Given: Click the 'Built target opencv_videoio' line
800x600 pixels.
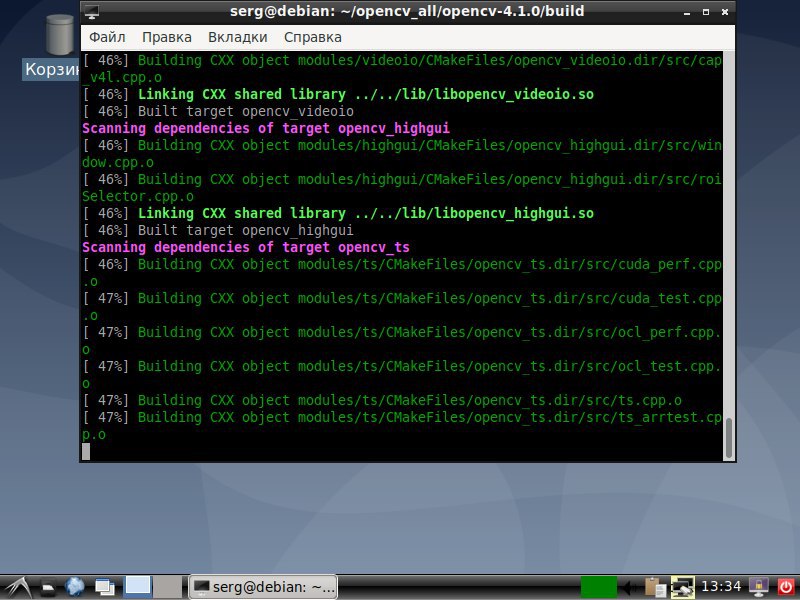Looking at the screenshot, I should (218, 111).
